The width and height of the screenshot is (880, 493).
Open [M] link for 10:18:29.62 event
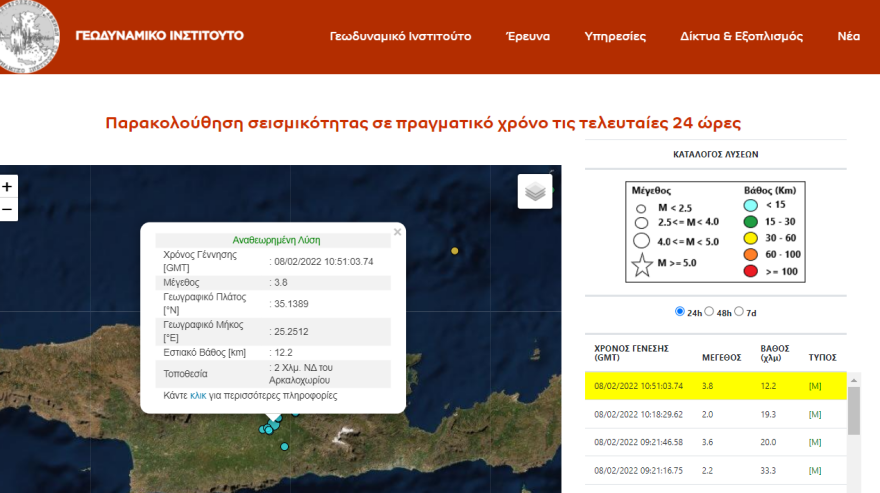815,414
